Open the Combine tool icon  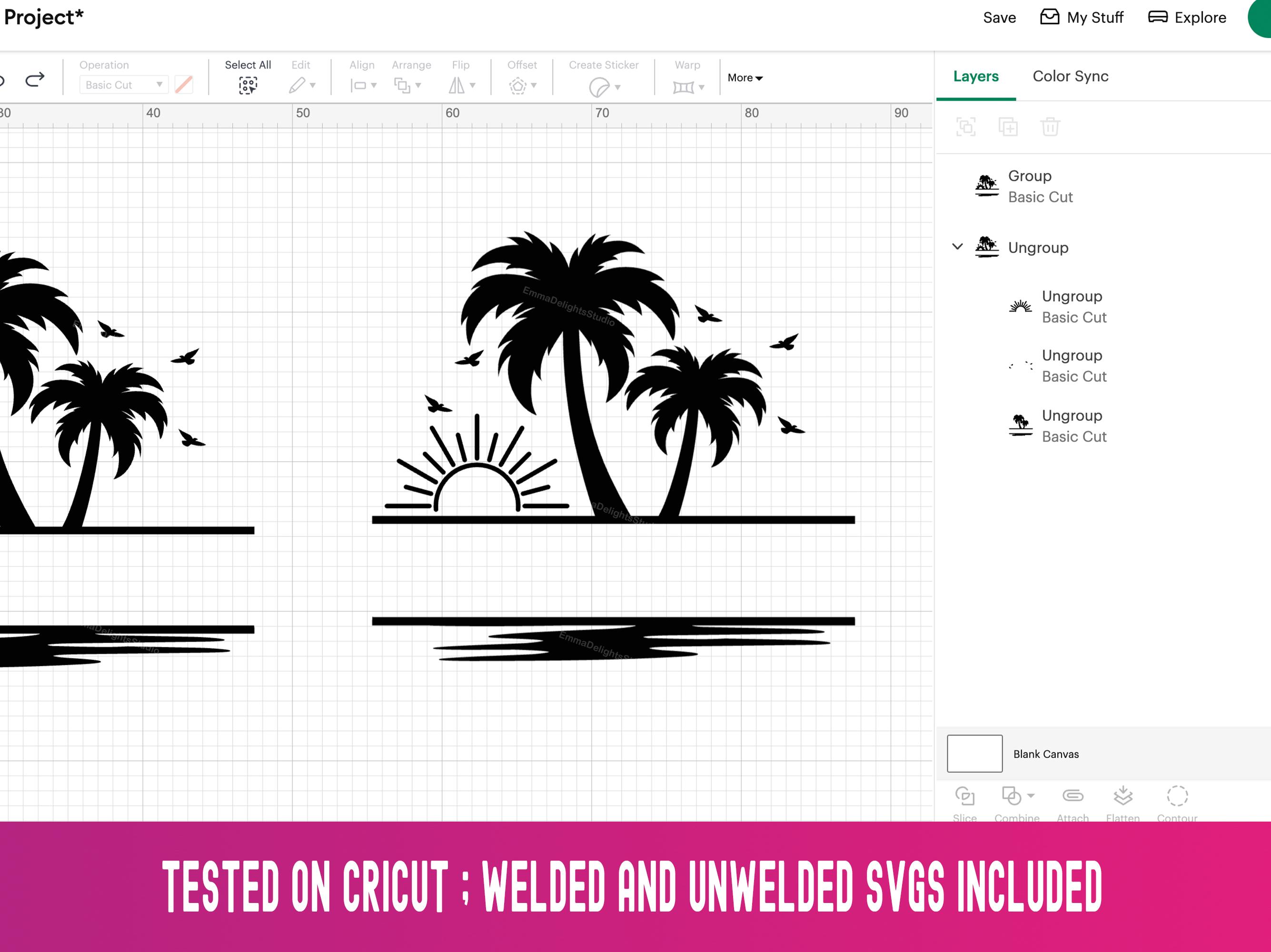(x=1011, y=796)
